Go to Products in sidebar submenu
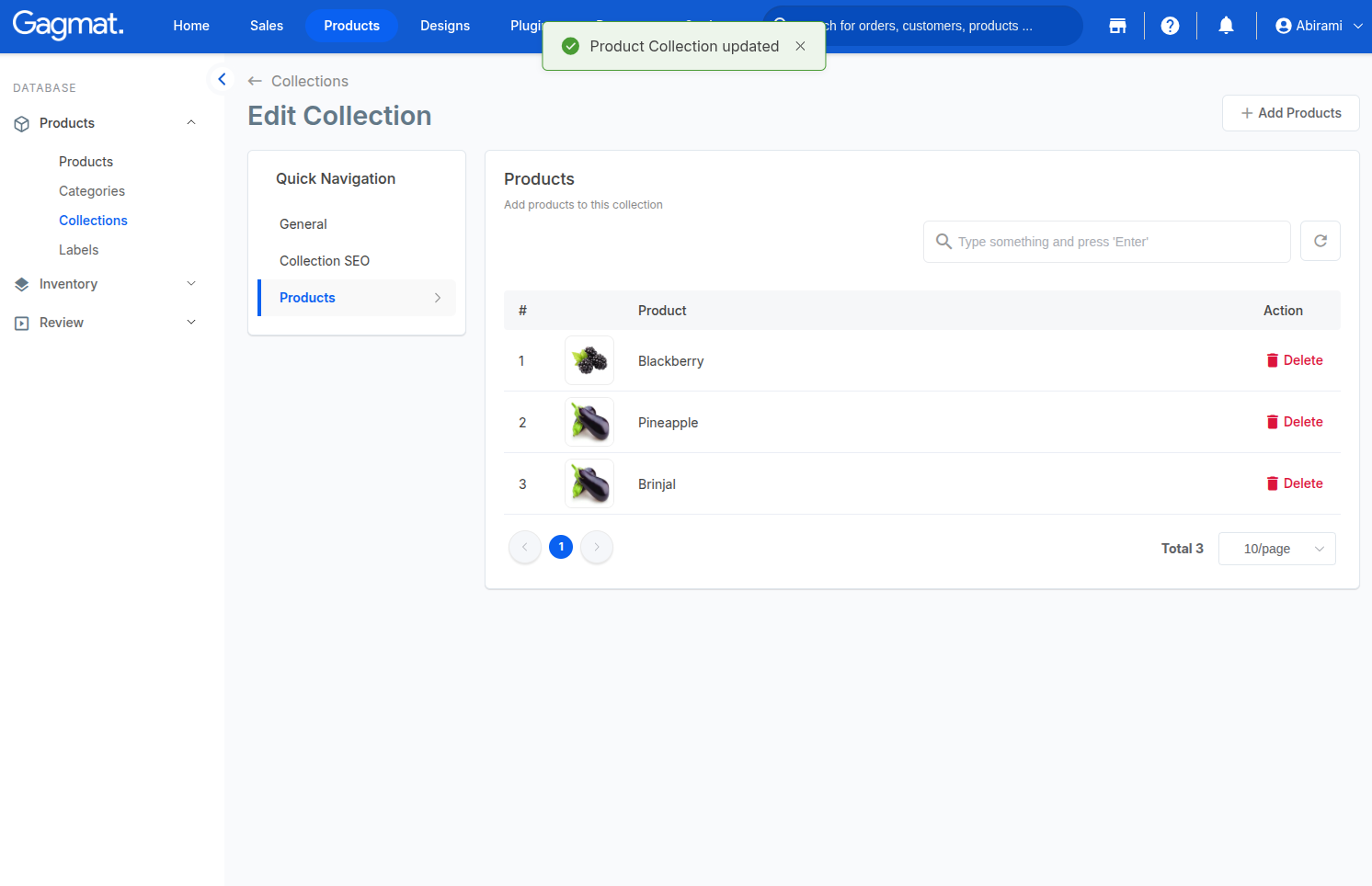Viewport: 1372px width, 886px height. [x=86, y=162]
